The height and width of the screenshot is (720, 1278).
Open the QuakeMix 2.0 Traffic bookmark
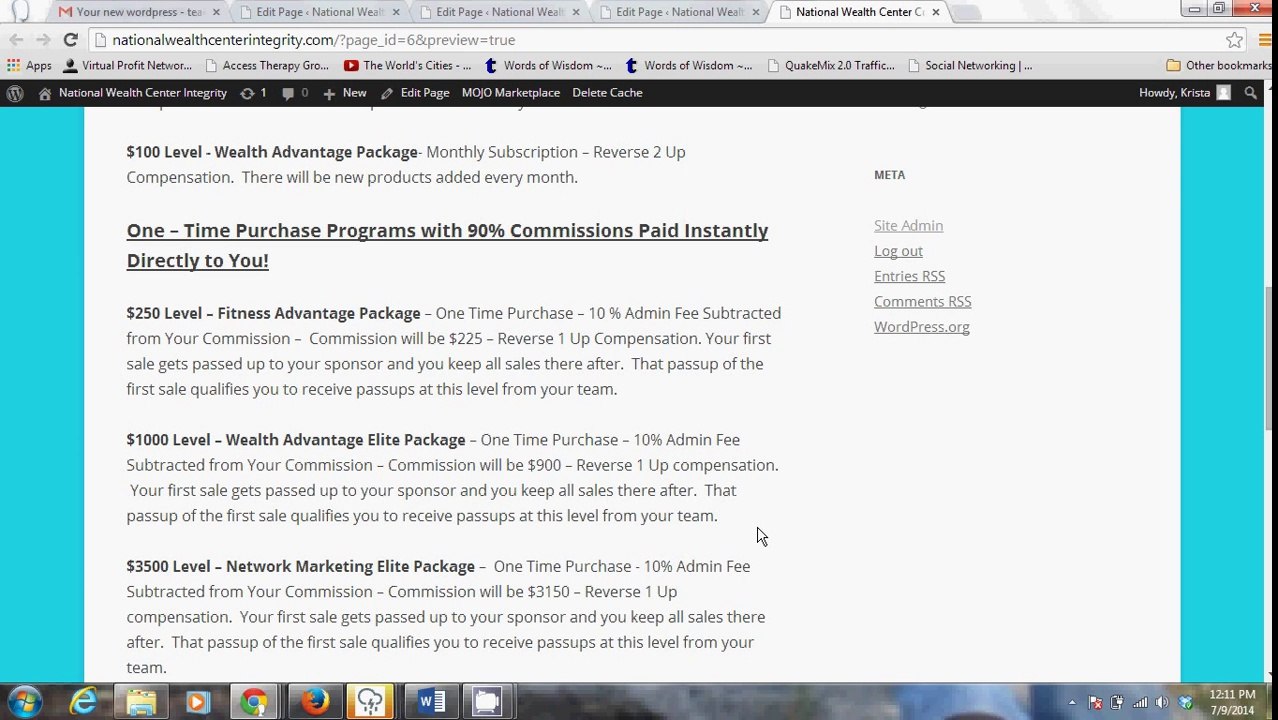830,66
